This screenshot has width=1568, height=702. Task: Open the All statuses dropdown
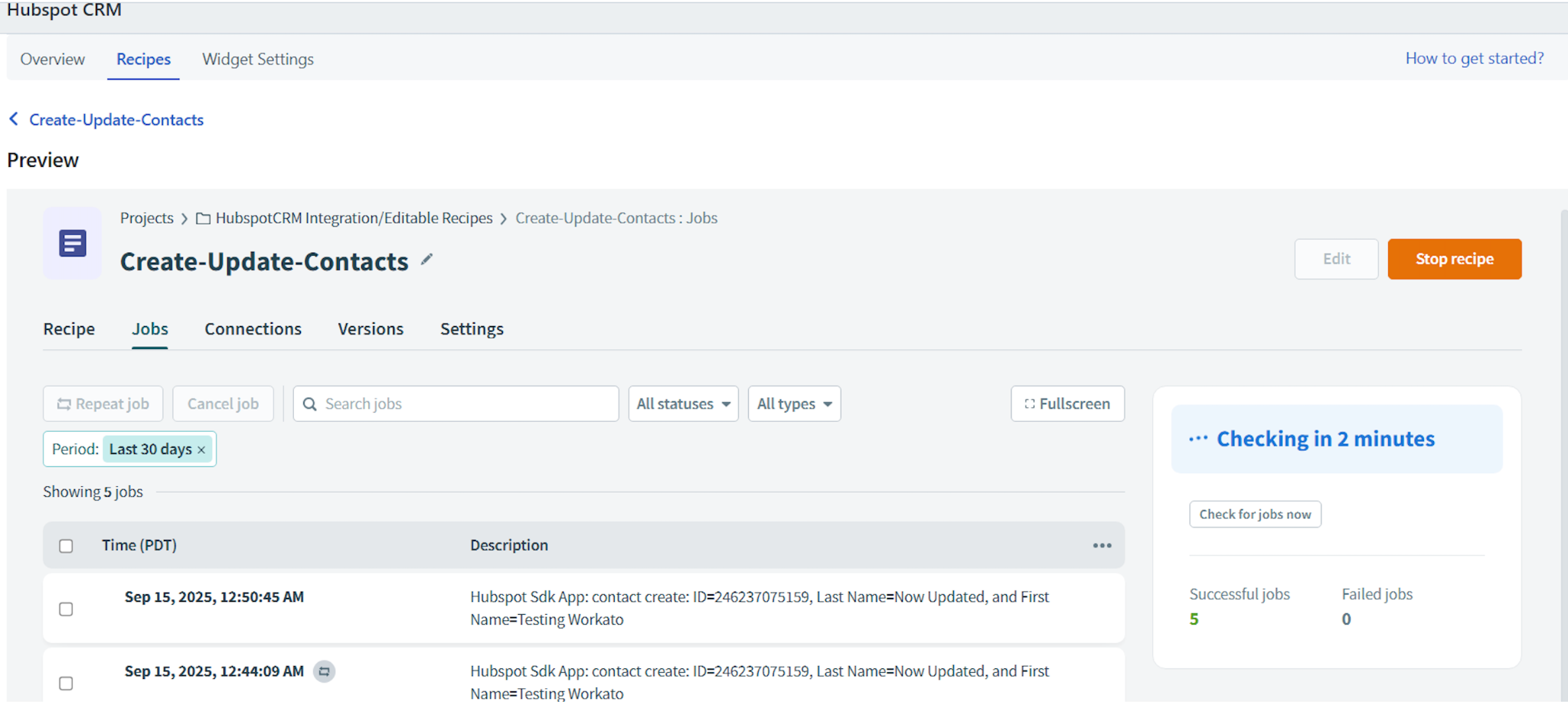[683, 404]
